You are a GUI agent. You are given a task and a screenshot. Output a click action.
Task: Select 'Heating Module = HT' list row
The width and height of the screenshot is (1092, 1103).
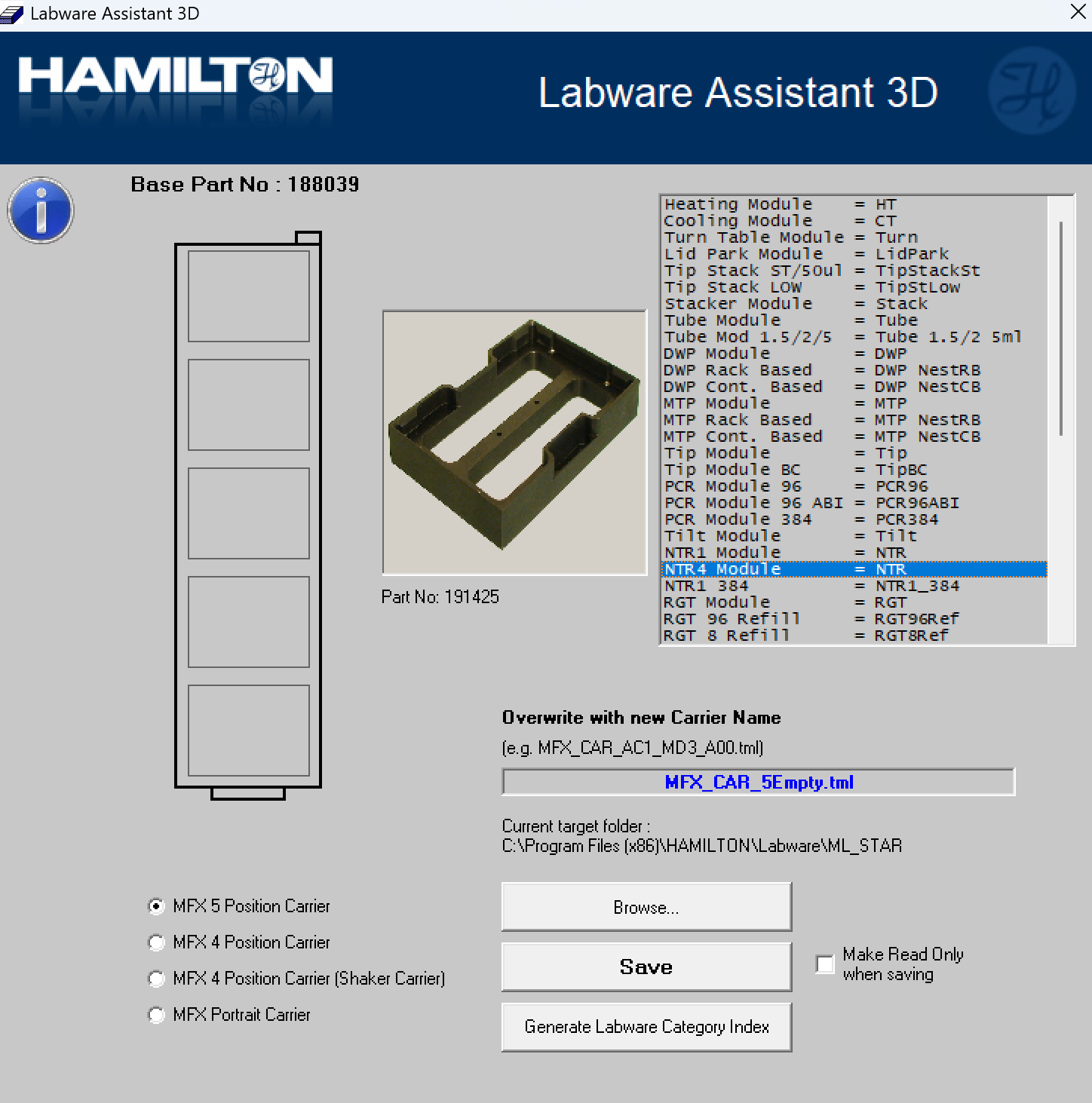pos(854,204)
